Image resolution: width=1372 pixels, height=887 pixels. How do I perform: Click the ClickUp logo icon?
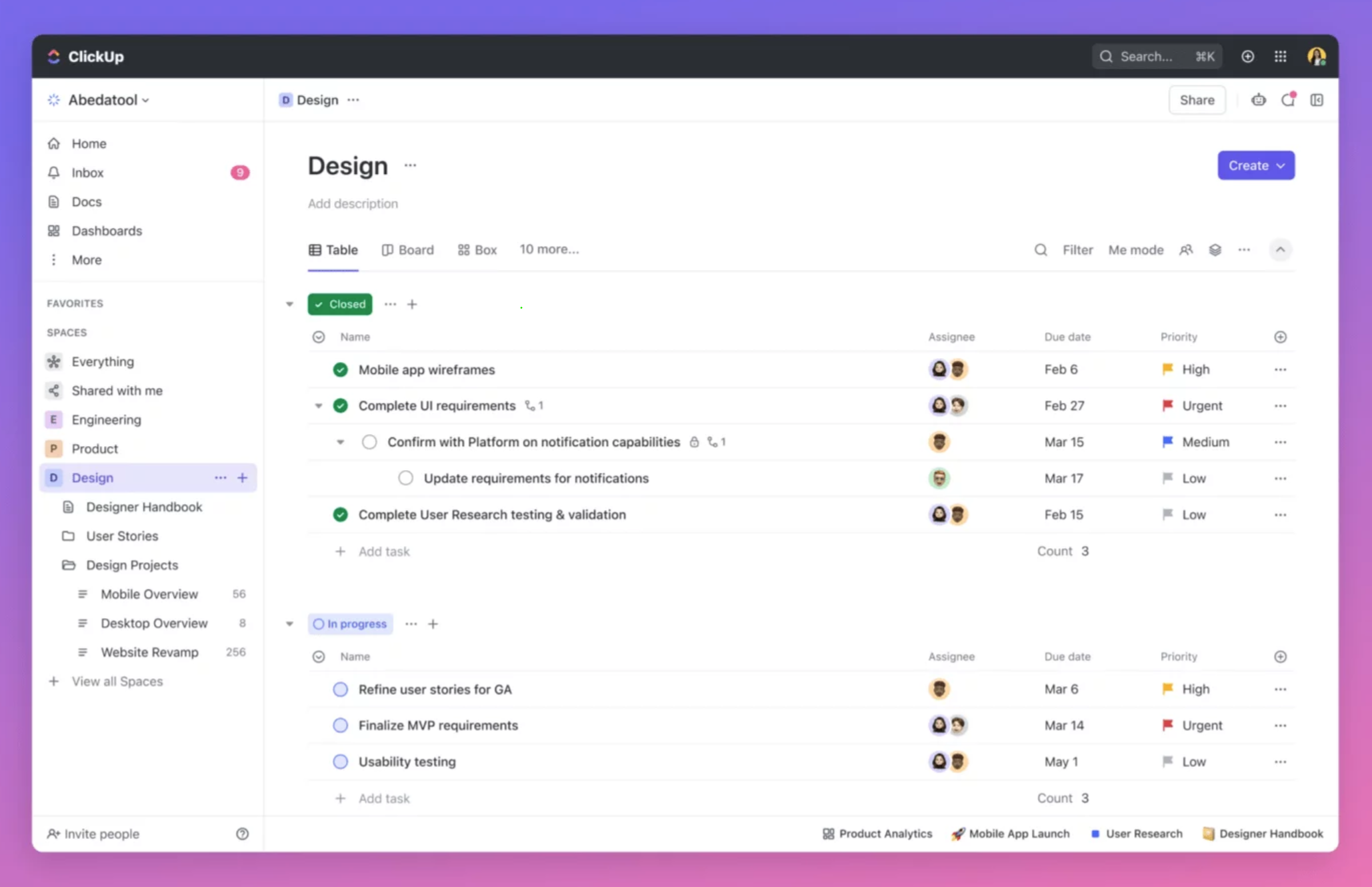click(54, 56)
